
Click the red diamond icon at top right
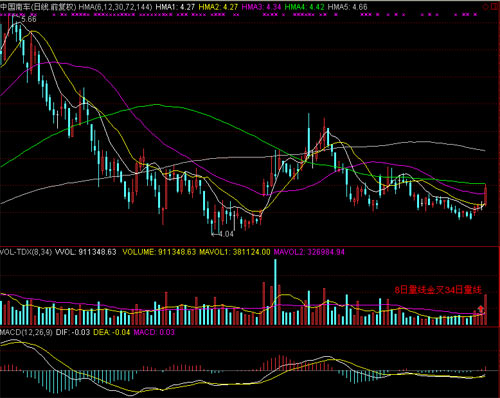click(486, 6)
